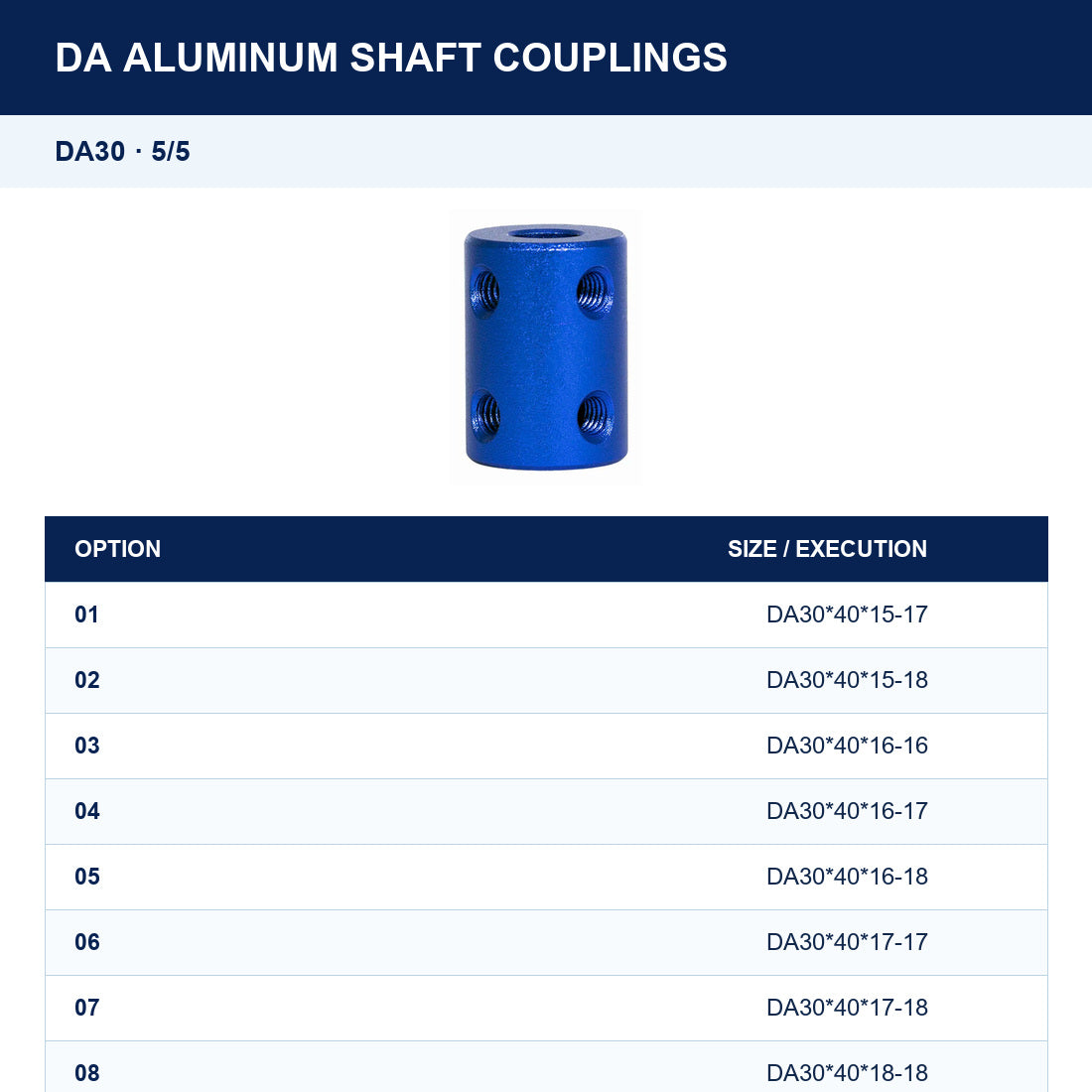The height and width of the screenshot is (1092, 1092).
Task: Select option 06 row
Action: click(x=546, y=941)
